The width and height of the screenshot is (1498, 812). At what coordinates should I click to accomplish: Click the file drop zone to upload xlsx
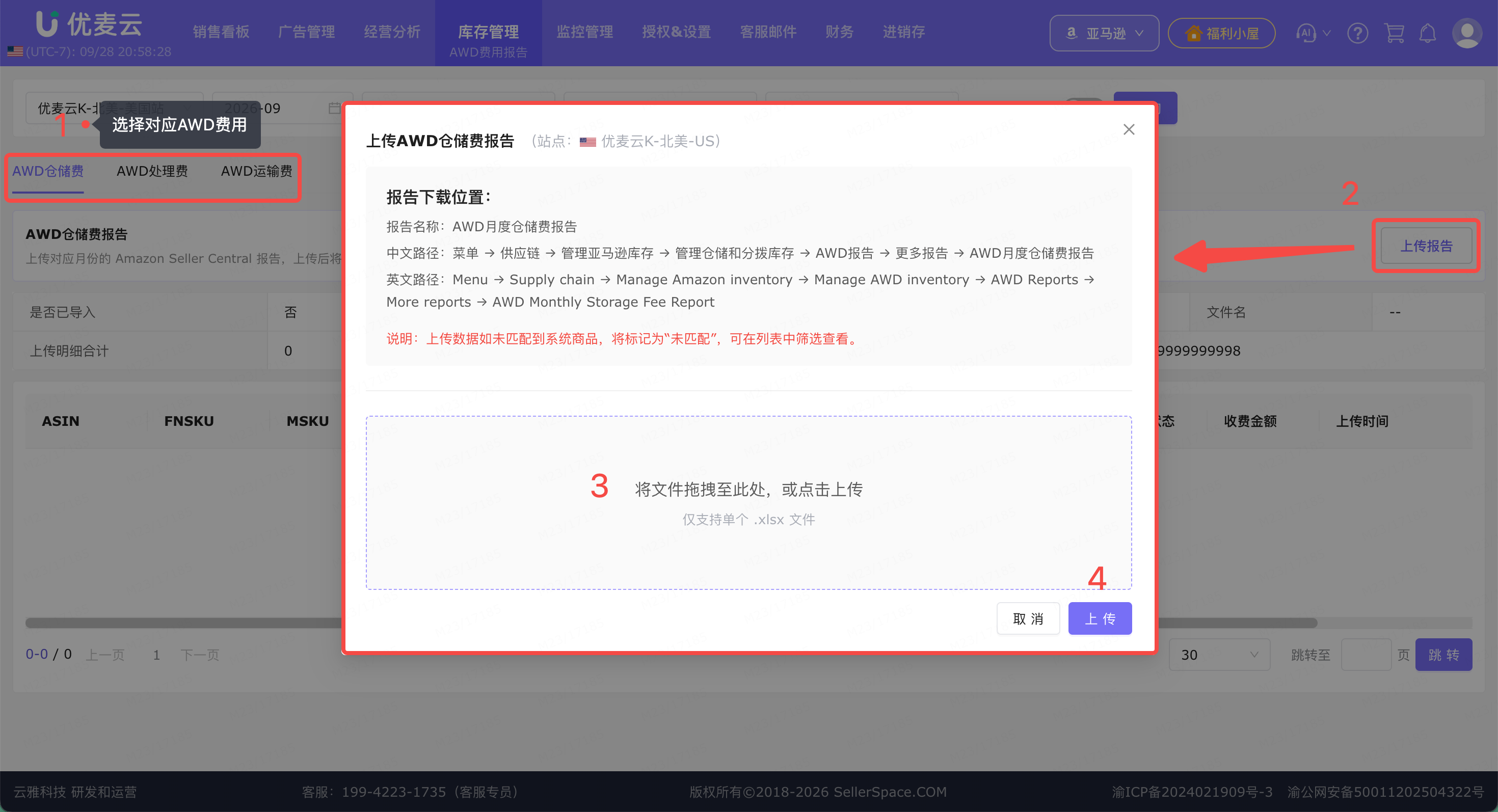(x=748, y=502)
